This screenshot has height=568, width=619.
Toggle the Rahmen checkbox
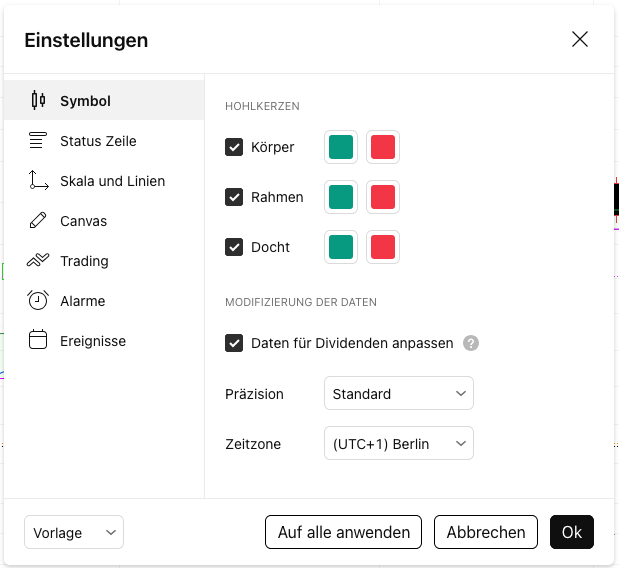(234, 197)
